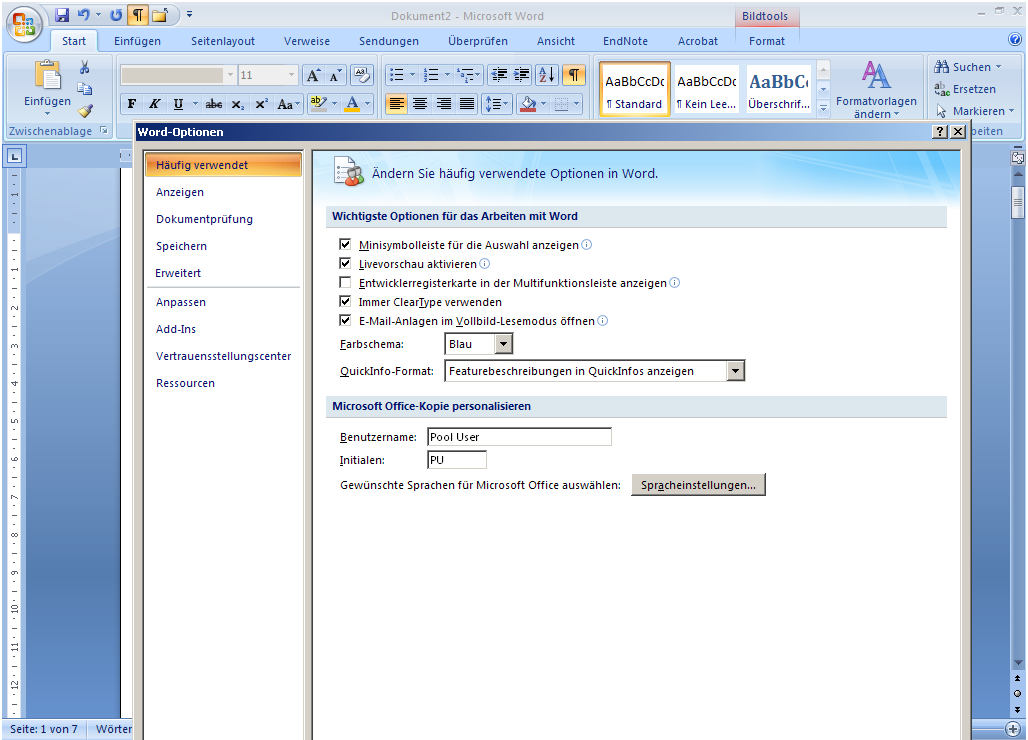Shrink font size with small A
The height and width of the screenshot is (740, 1028).
335,75
